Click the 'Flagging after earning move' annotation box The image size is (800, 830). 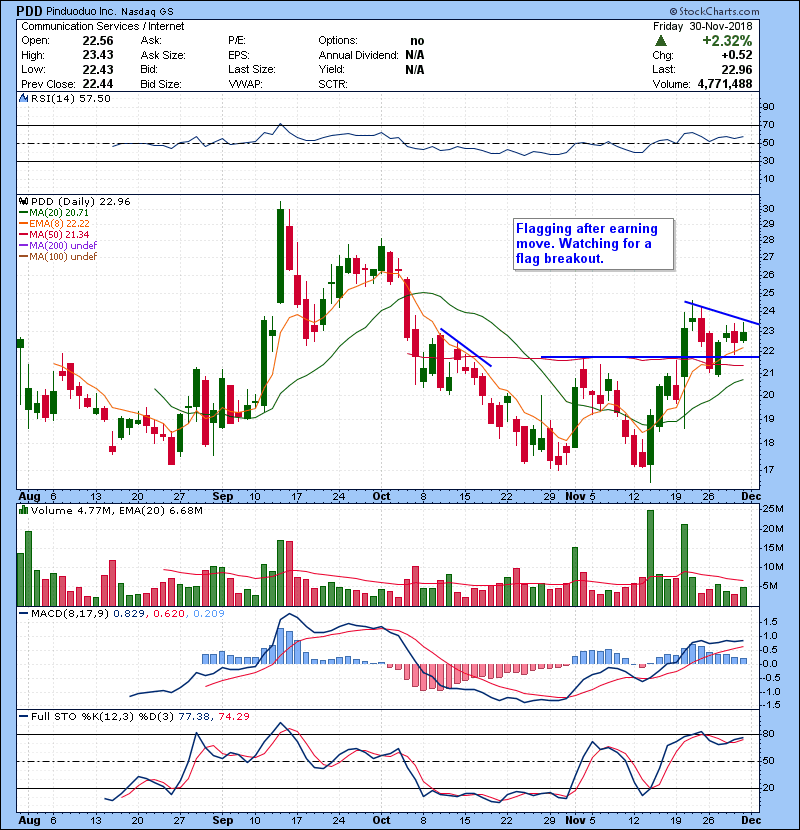click(594, 244)
